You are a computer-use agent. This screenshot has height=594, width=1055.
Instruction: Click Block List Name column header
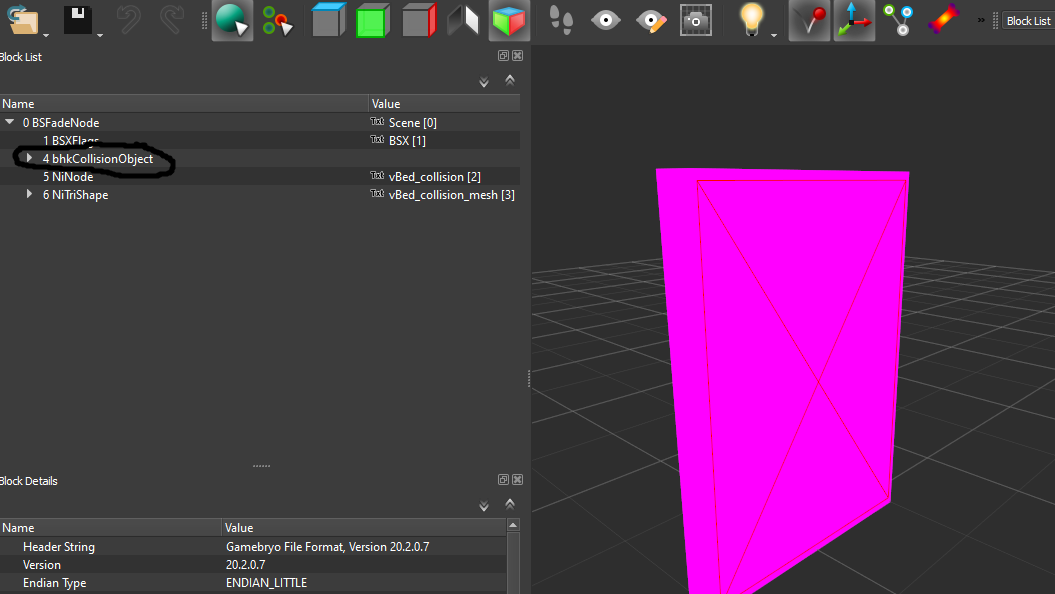coord(184,104)
